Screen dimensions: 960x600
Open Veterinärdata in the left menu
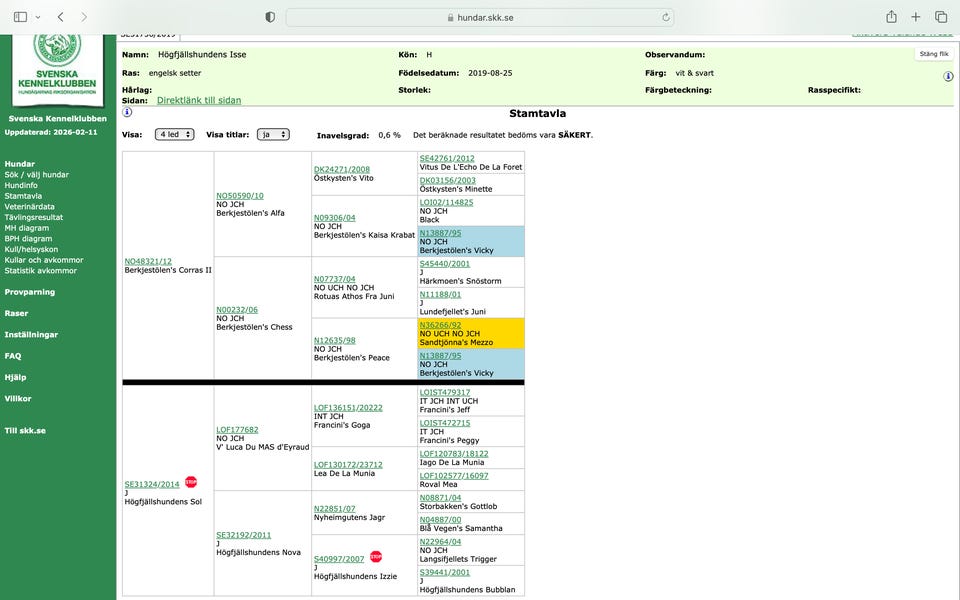pyautogui.click(x=32, y=206)
